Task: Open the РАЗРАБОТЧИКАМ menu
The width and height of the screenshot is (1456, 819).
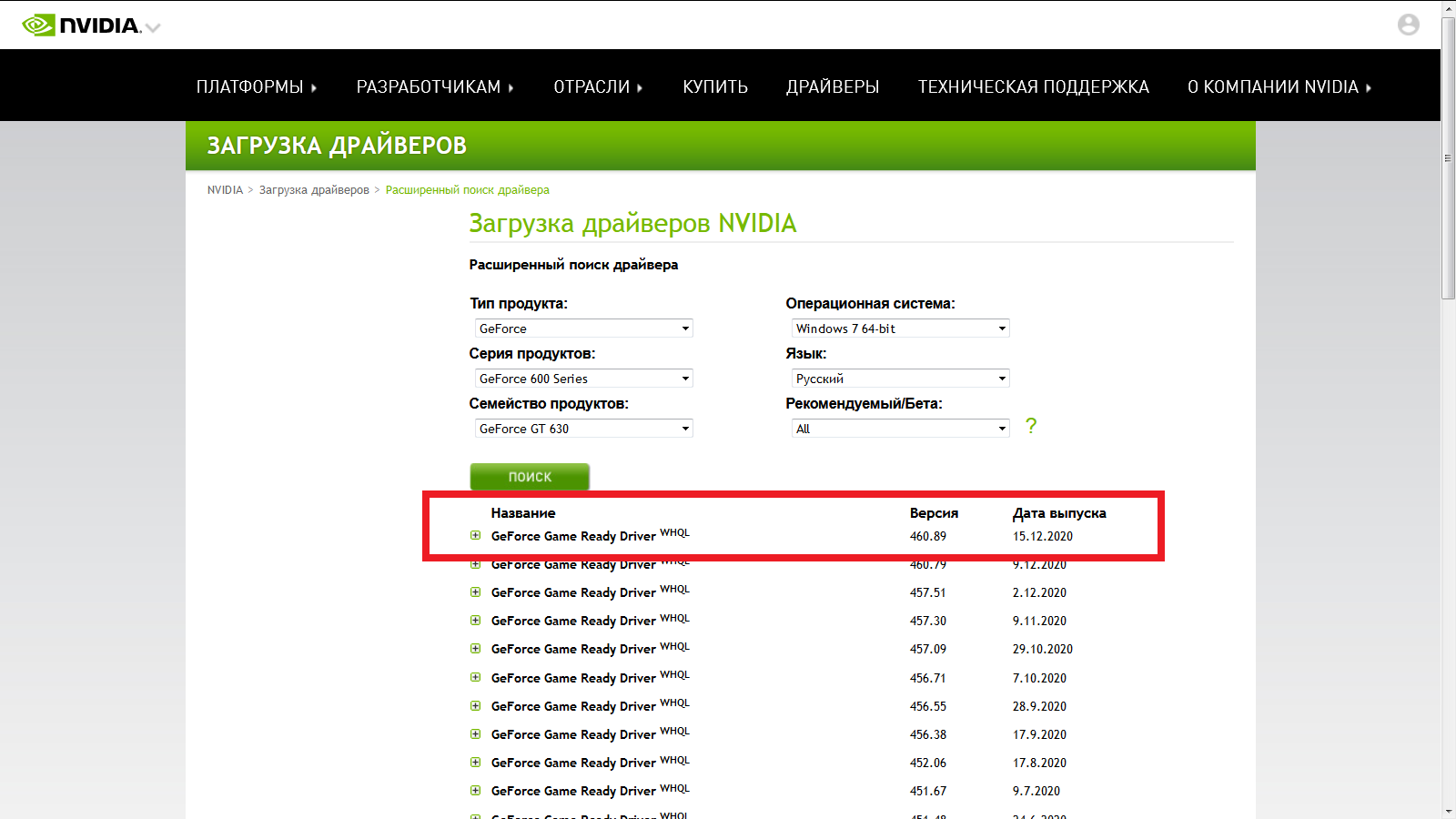Action: [435, 86]
